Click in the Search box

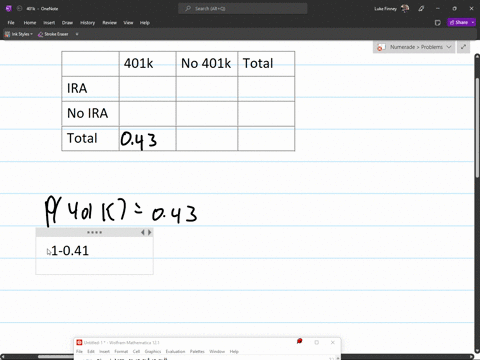(x=243, y=8)
